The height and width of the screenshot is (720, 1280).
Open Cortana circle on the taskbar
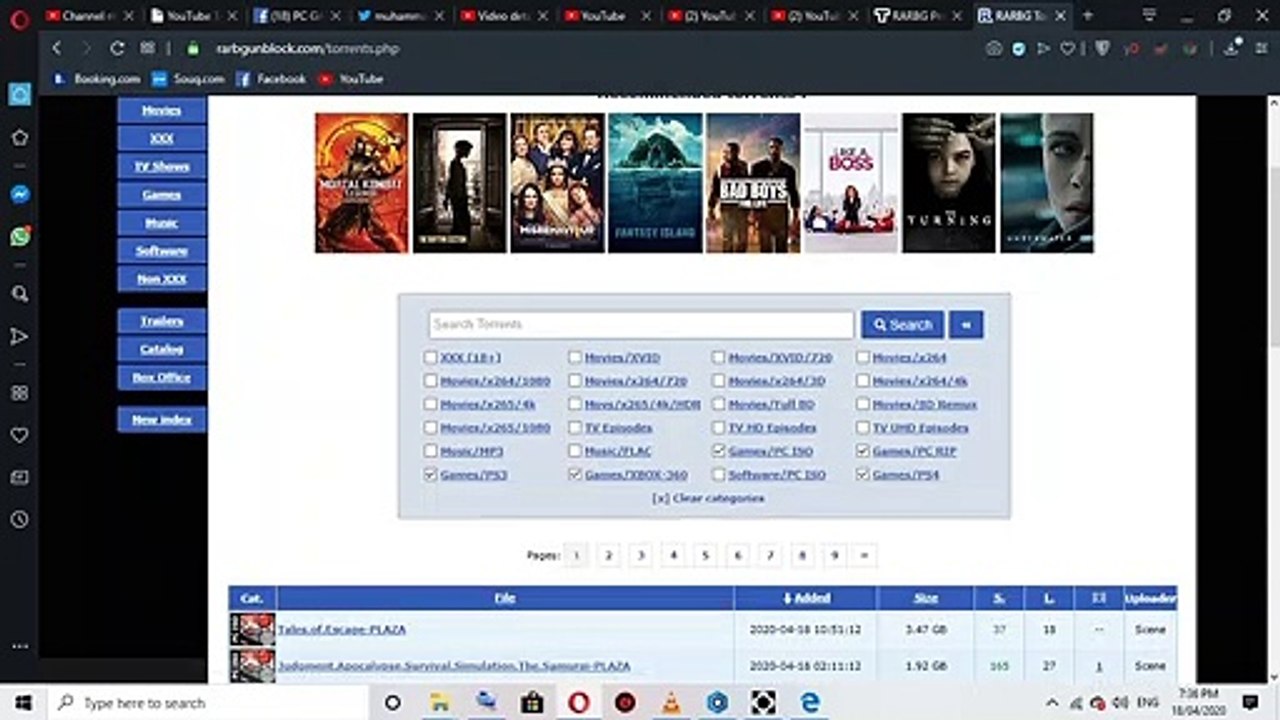click(393, 703)
